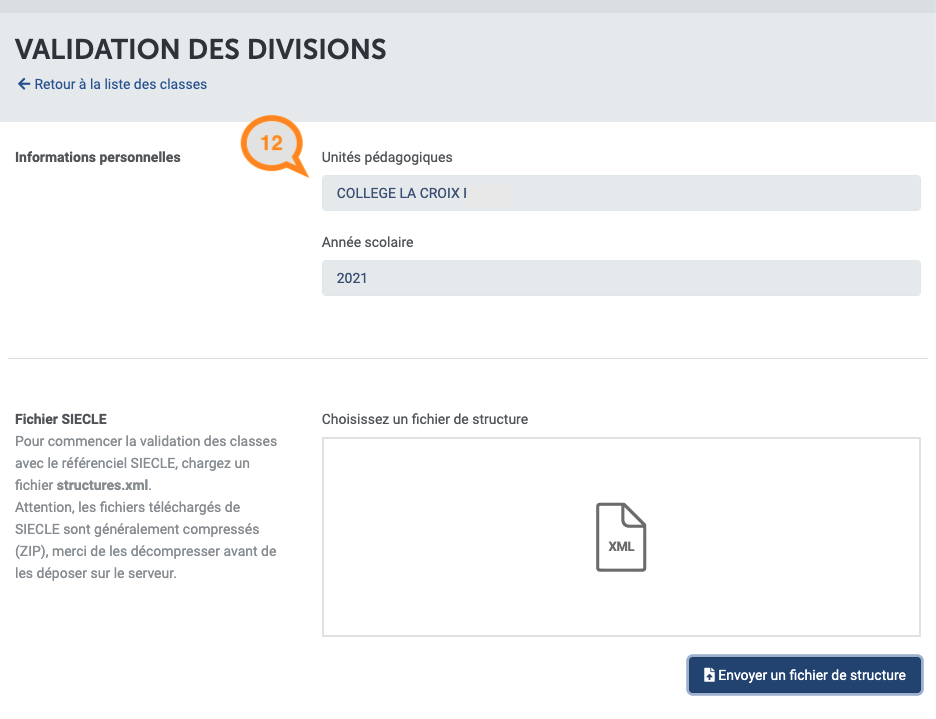Click the Fichier SIECLE heading

[61, 419]
